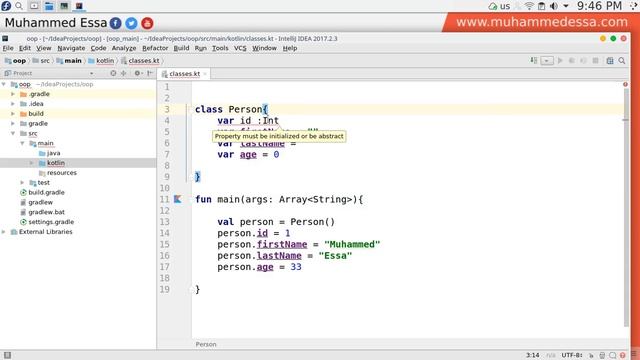The image size is (640, 360).
Task: Open the Refactor menu
Action: [155, 48]
